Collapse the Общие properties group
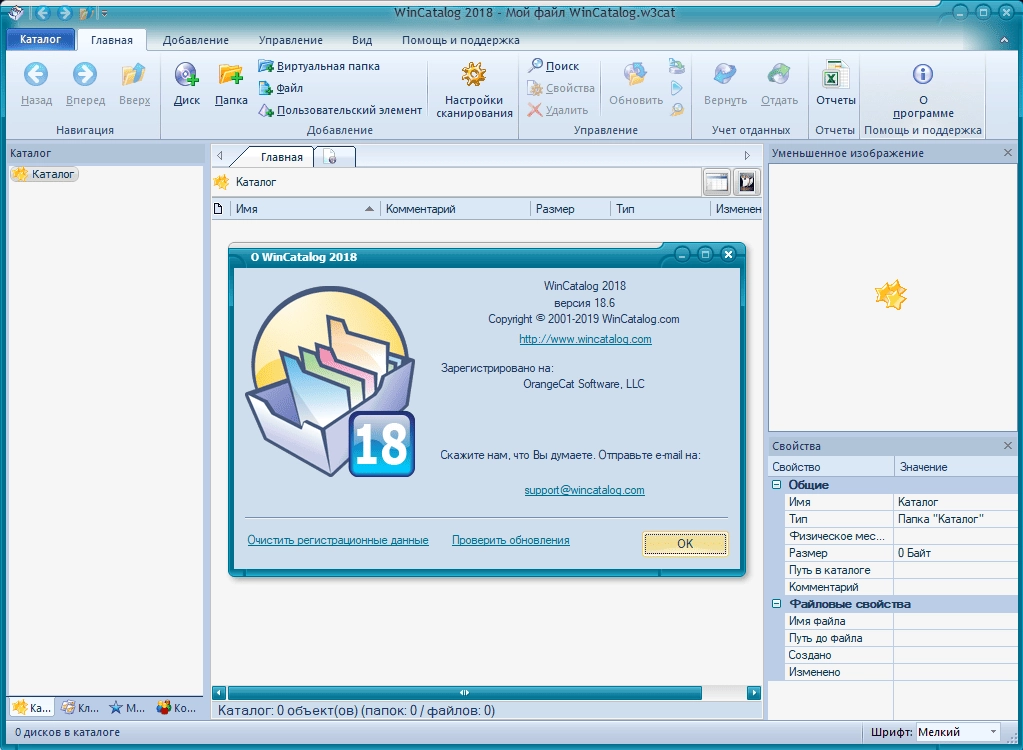 776,485
